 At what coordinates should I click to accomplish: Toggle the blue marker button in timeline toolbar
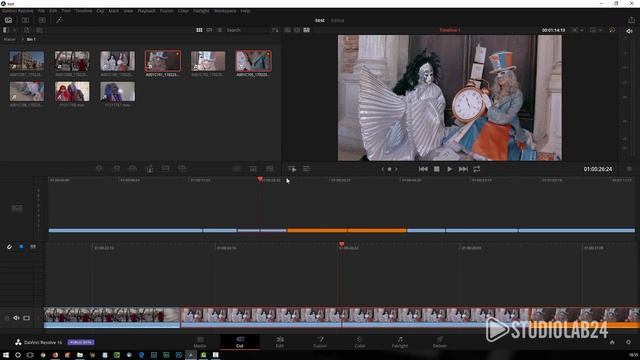coord(21,247)
